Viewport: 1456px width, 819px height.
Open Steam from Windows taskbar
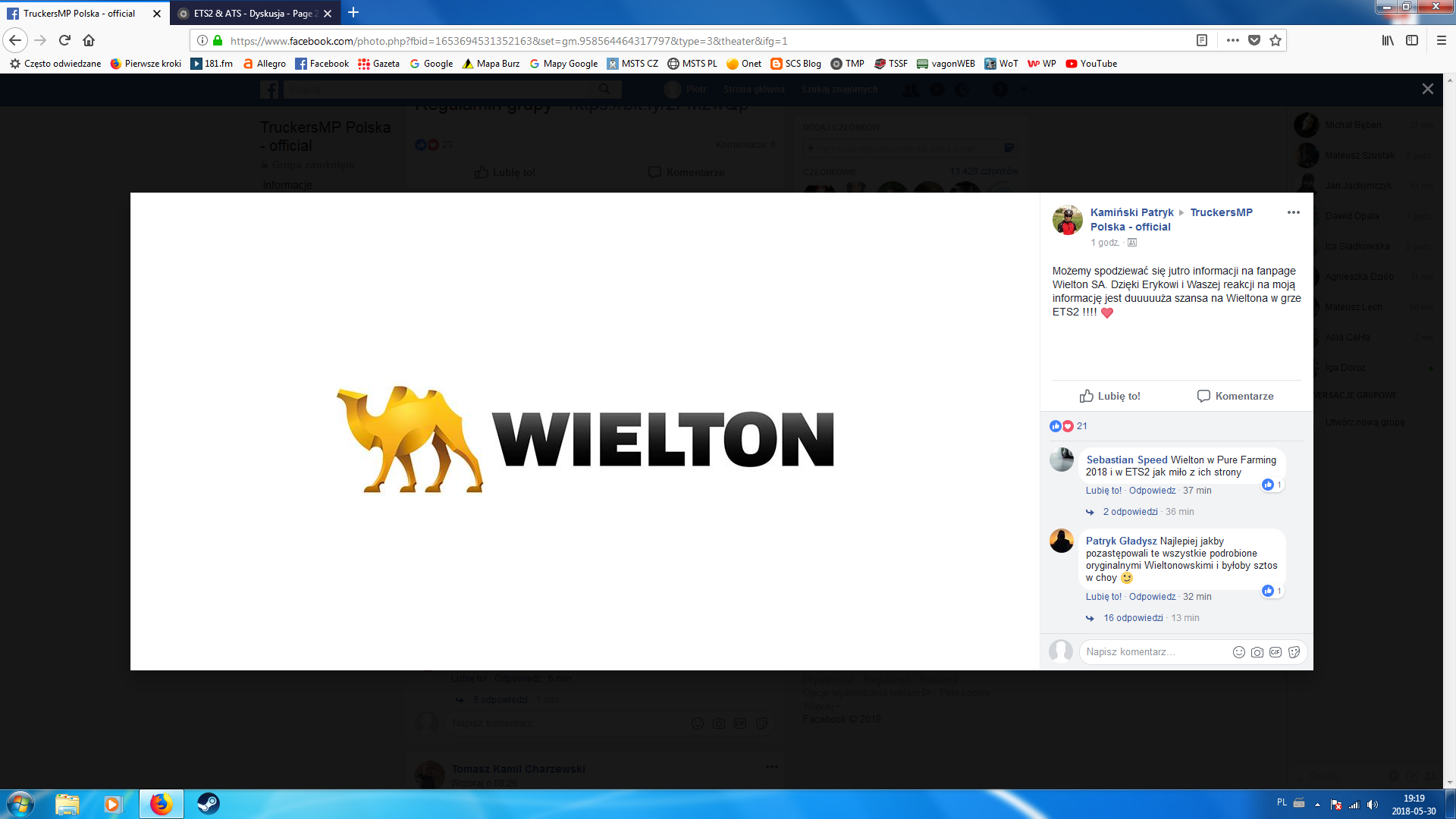[208, 804]
